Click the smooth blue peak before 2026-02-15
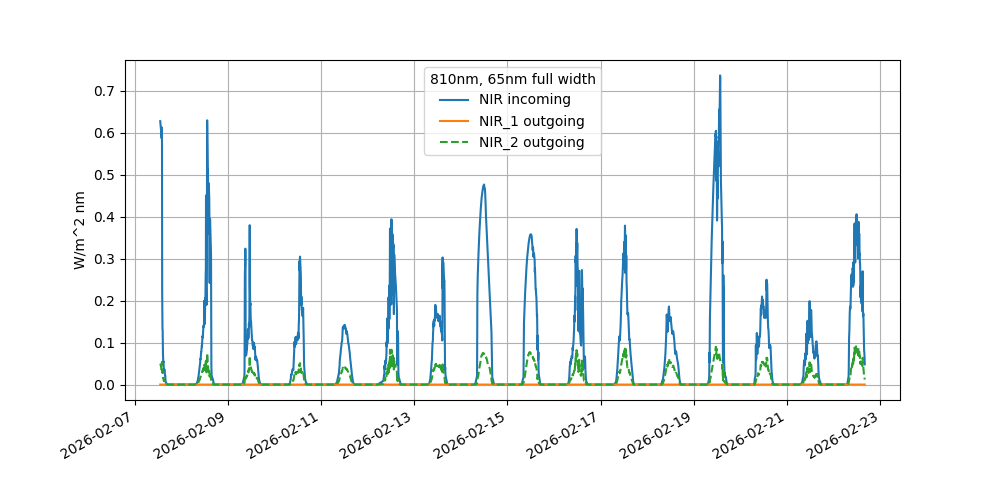This screenshot has width=1000, height=500. coord(484,185)
